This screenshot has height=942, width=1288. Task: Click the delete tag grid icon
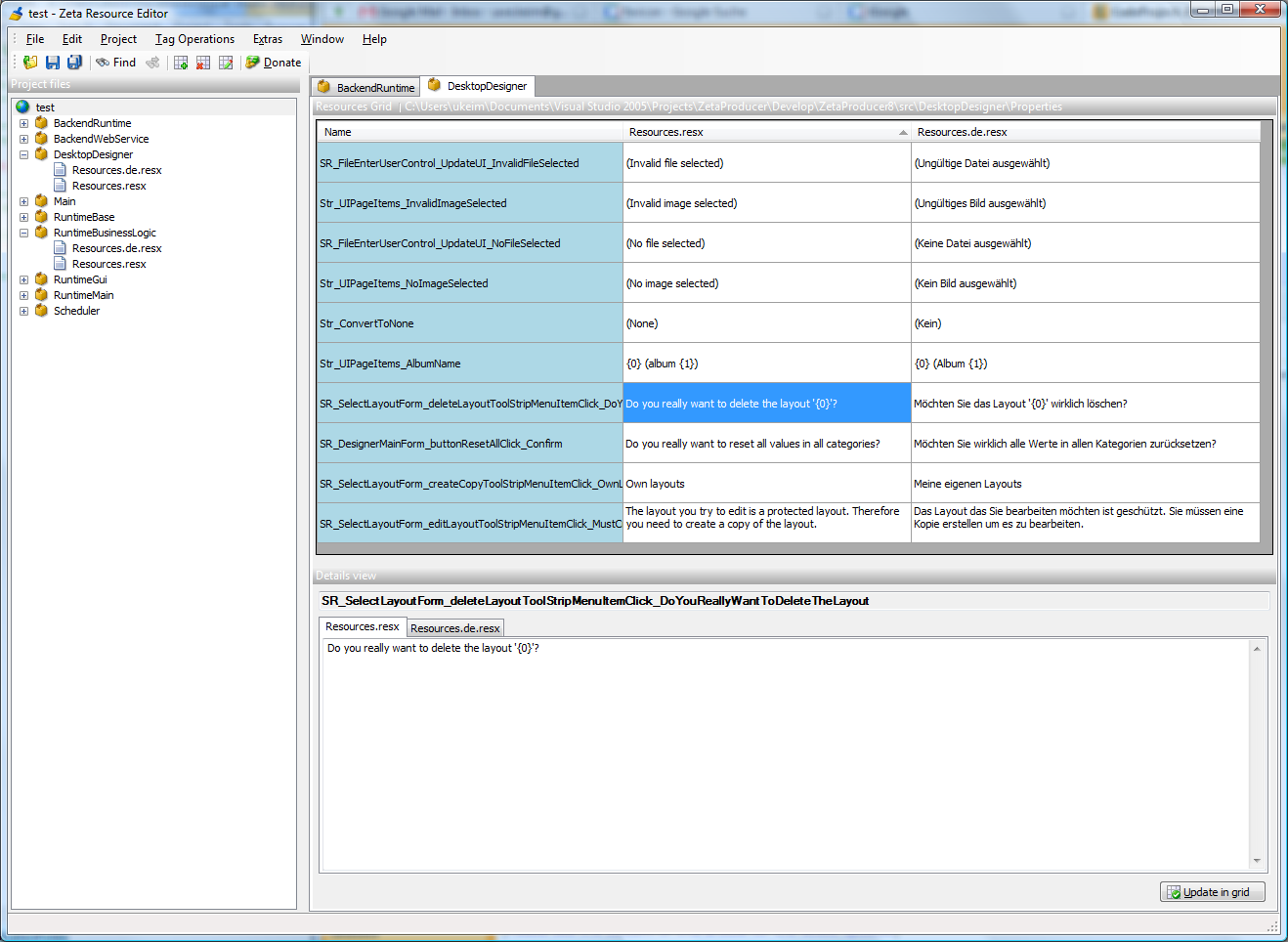[203, 63]
